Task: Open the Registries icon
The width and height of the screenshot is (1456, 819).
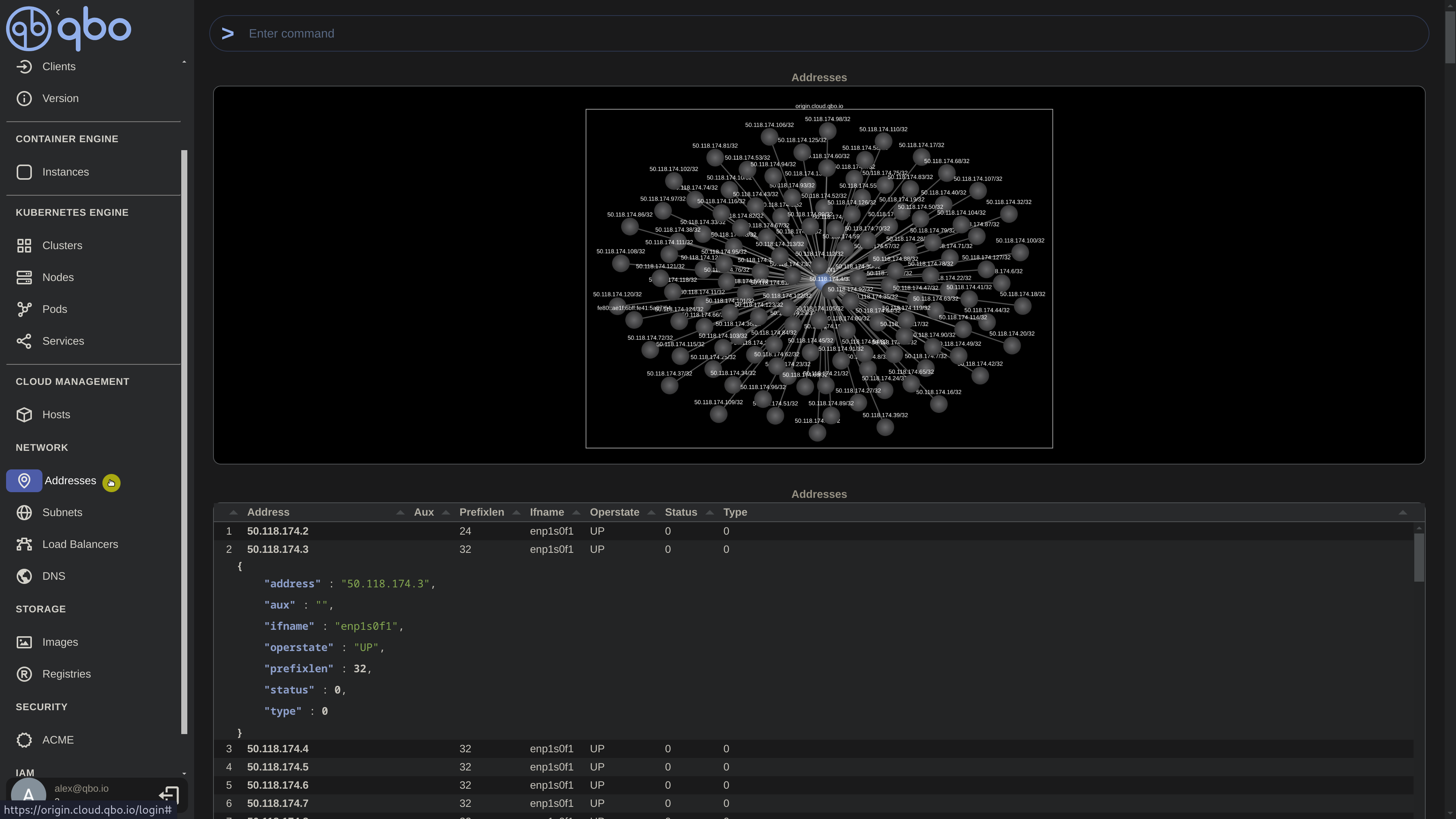Action: (x=24, y=674)
